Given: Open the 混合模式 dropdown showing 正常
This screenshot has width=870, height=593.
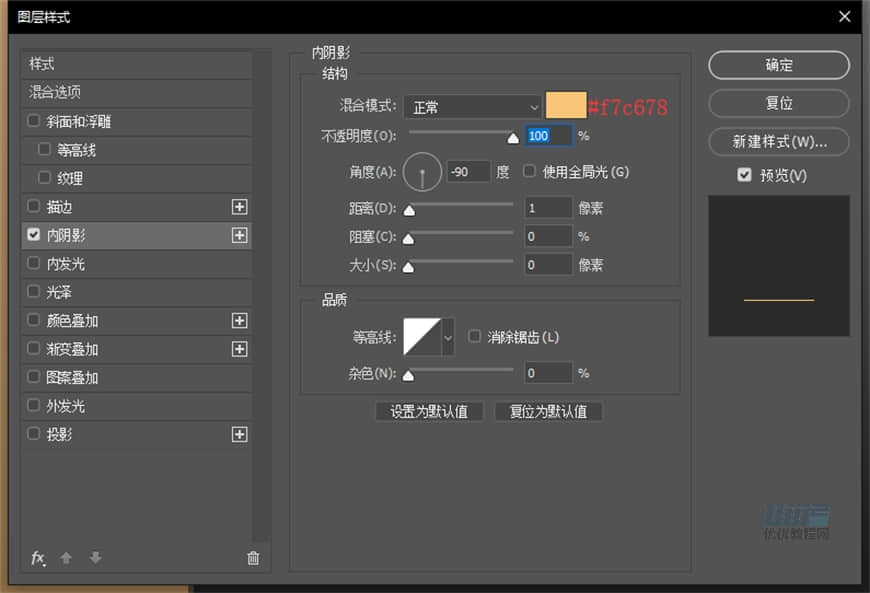Looking at the screenshot, I should point(472,106).
